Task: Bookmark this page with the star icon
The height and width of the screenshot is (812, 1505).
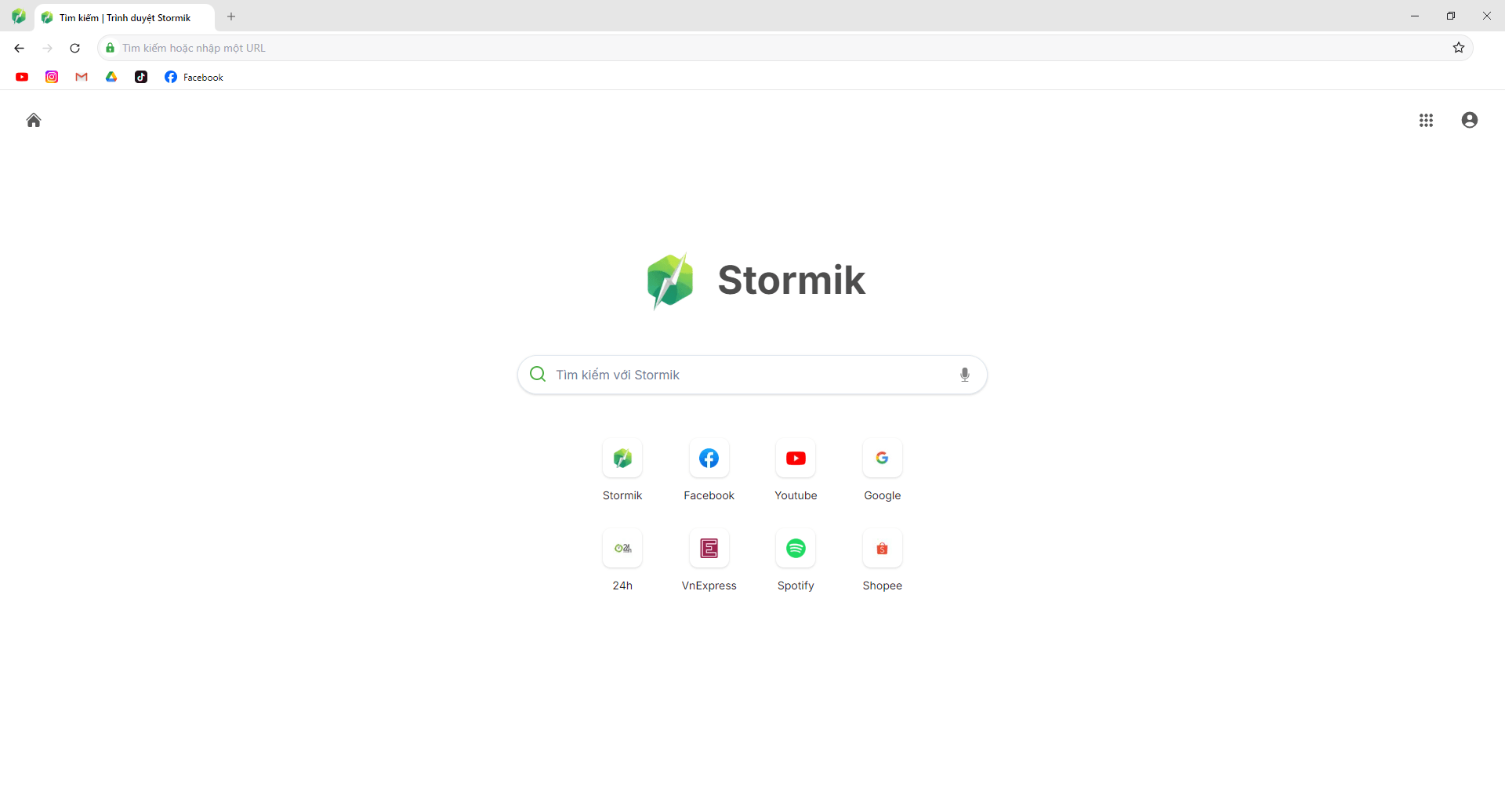Action: 1459,48
